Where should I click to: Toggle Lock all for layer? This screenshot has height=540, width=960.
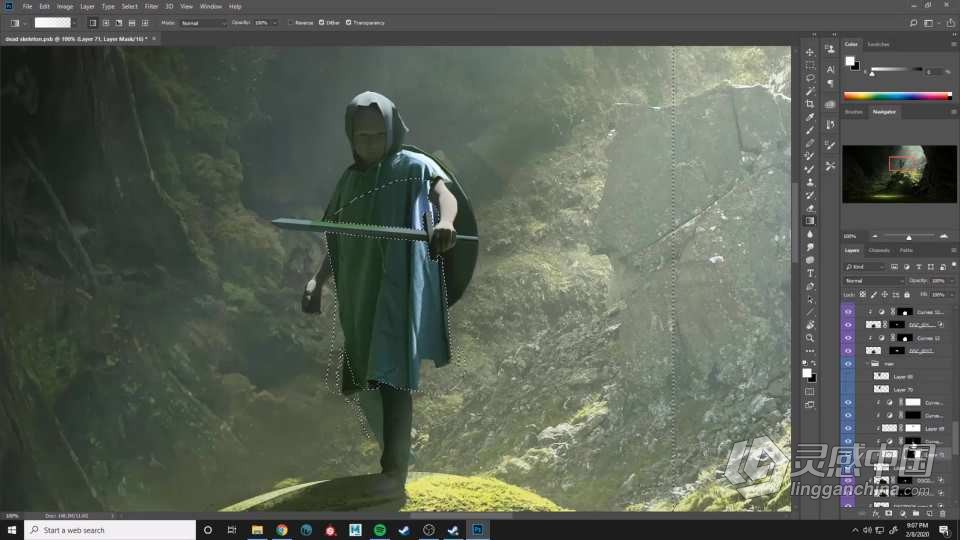pos(907,294)
